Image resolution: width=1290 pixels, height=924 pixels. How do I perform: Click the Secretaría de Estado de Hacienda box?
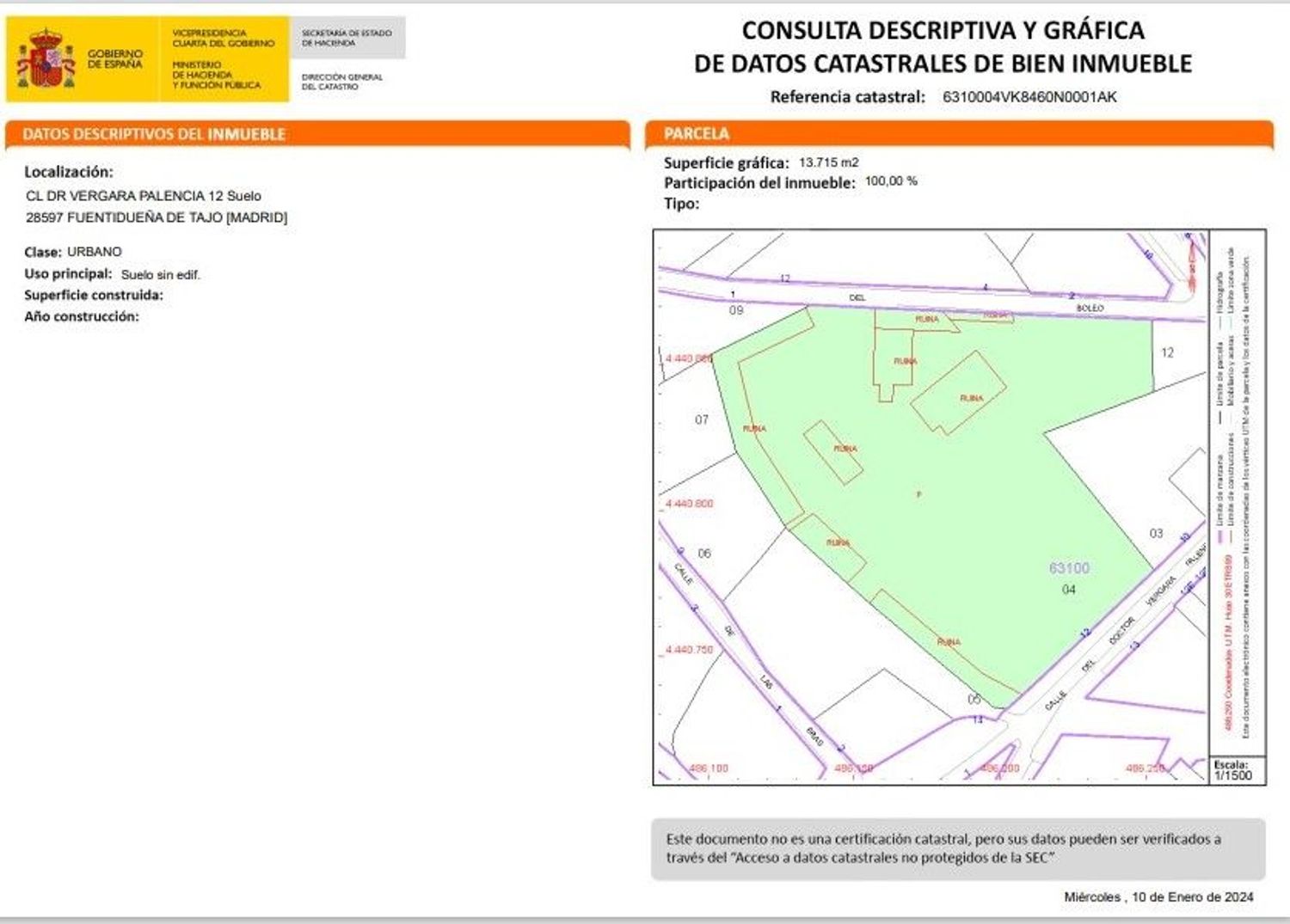click(x=347, y=38)
